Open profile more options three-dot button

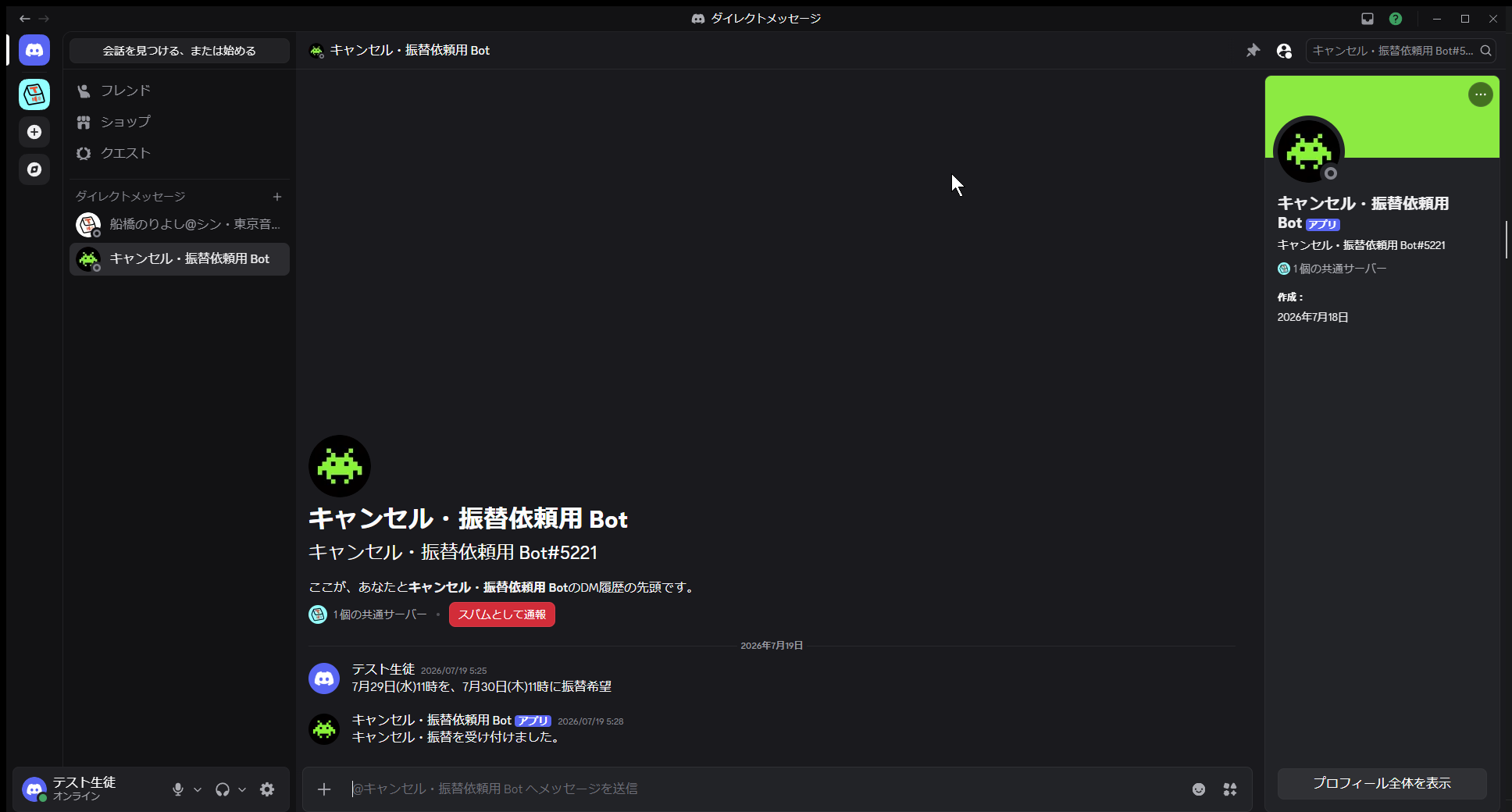click(1480, 94)
